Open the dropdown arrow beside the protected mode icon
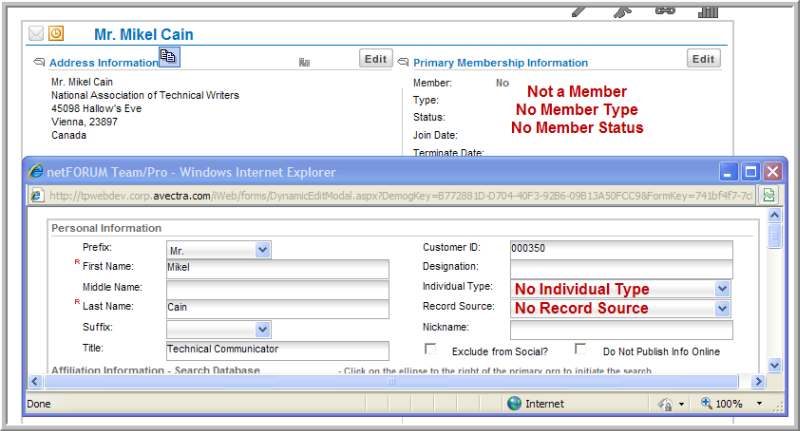800x431 pixels. click(x=682, y=404)
